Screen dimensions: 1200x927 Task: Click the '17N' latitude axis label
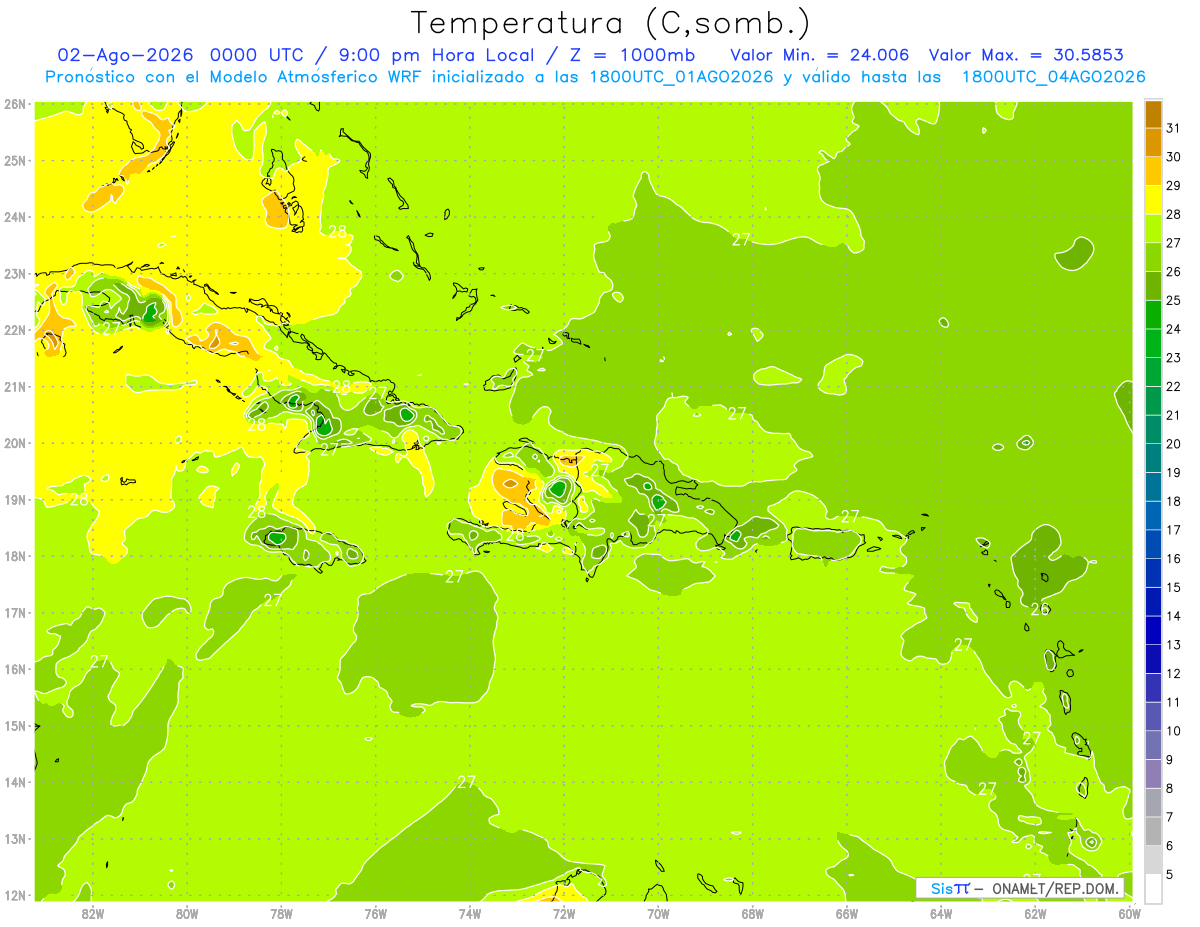14,612
